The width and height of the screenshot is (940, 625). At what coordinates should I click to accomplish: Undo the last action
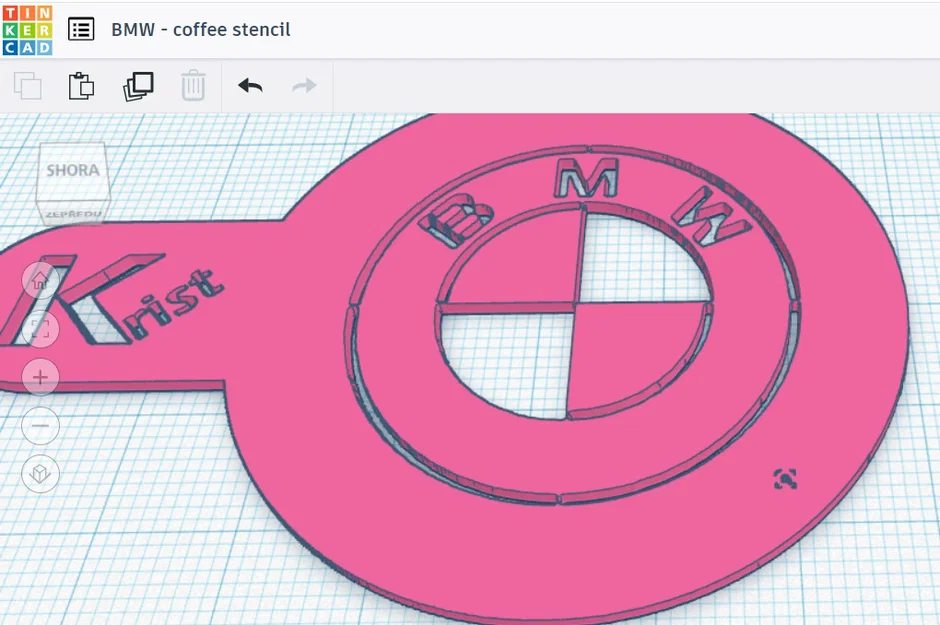[250, 86]
